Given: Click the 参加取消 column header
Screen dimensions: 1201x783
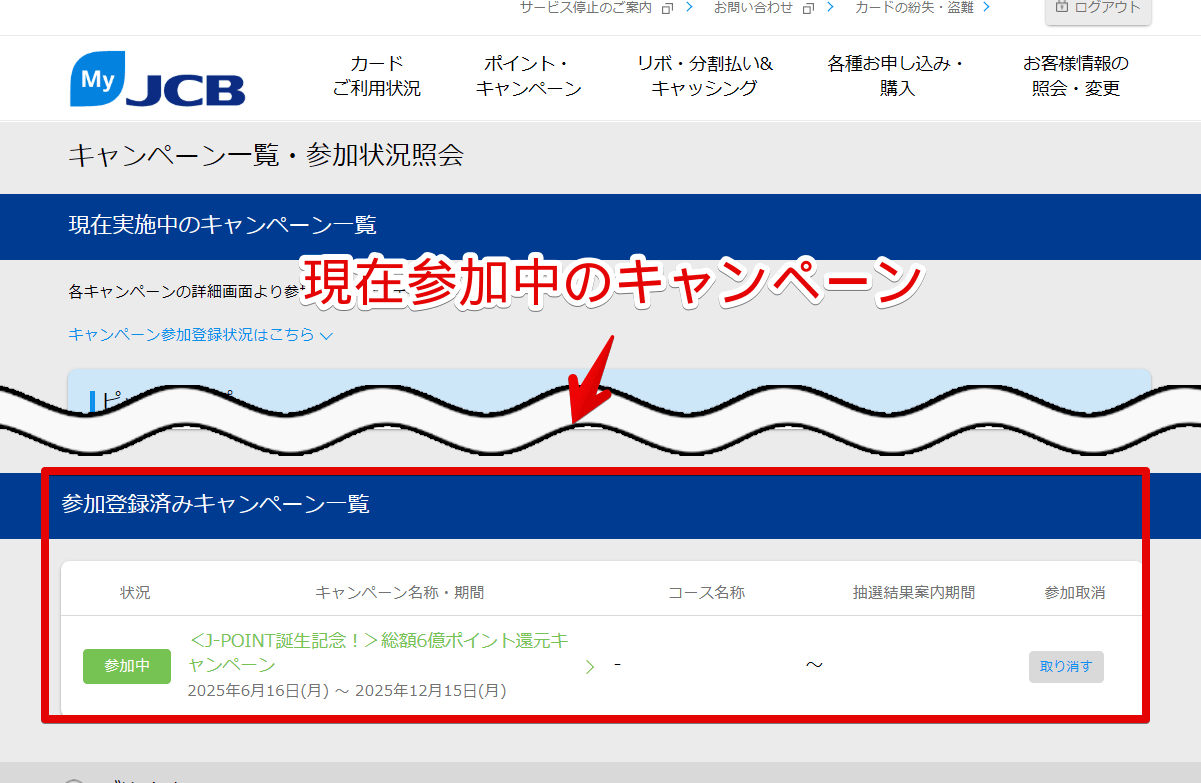Looking at the screenshot, I should (1074, 592).
